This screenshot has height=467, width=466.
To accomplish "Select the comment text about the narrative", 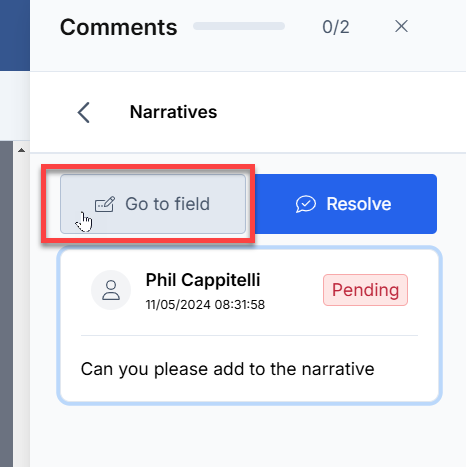I will (228, 369).
